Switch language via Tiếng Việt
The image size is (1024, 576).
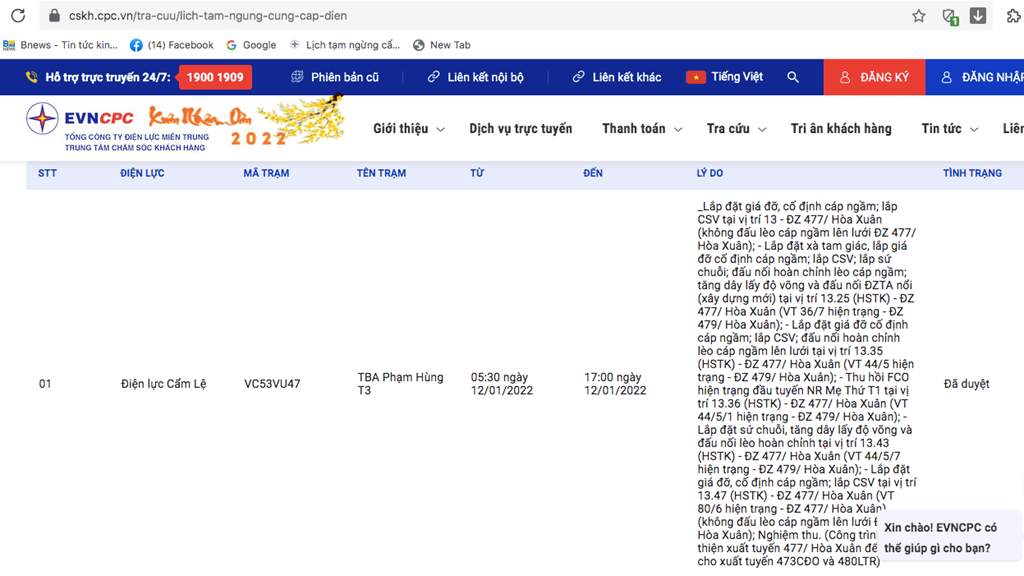[x=724, y=77]
